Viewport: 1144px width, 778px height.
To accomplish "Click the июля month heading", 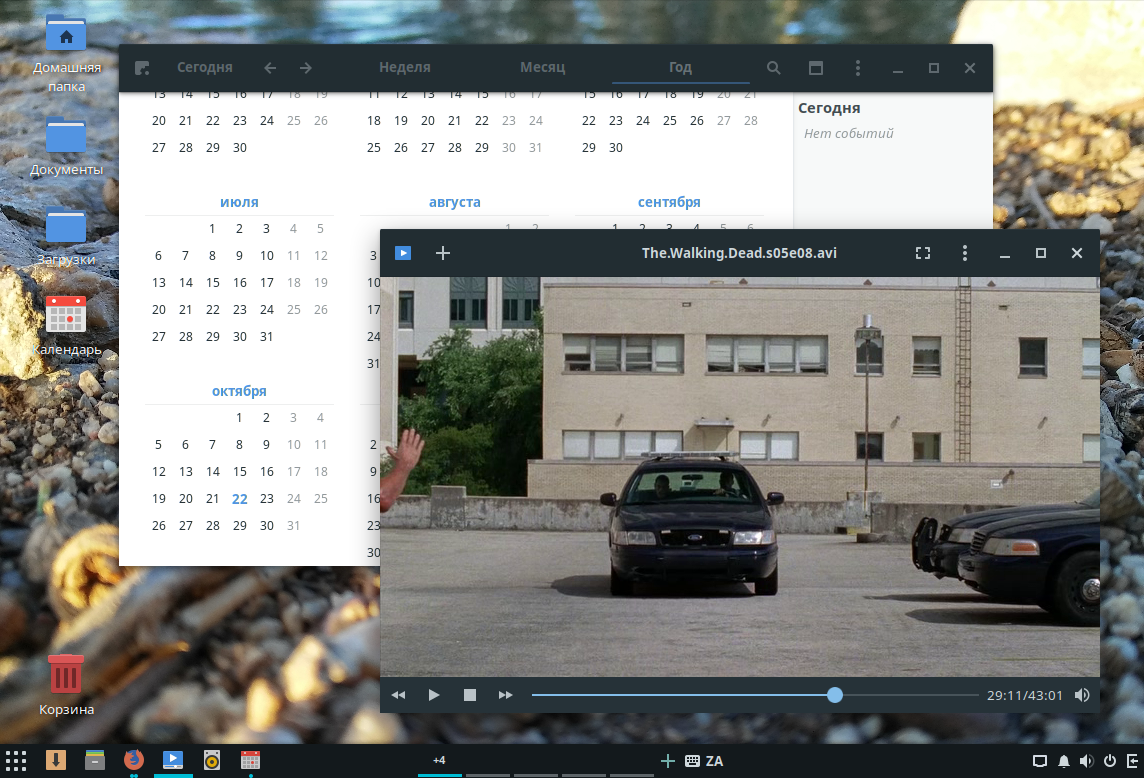I will [239, 202].
